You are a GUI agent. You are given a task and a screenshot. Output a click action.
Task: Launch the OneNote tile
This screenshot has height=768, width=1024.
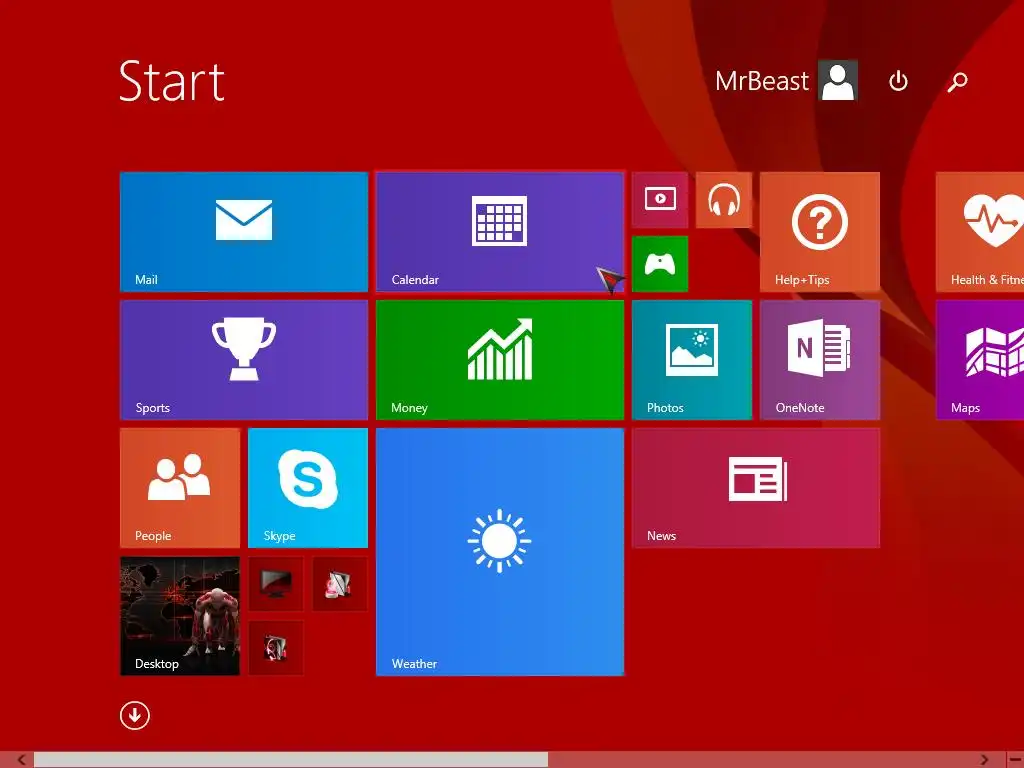(x=820, y=360)
